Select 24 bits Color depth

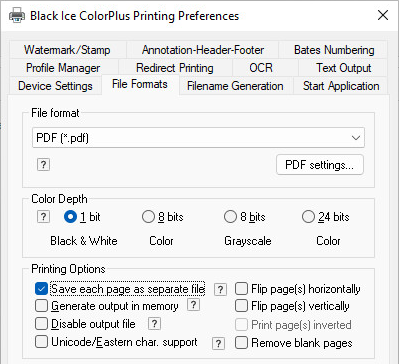(308, 217)
